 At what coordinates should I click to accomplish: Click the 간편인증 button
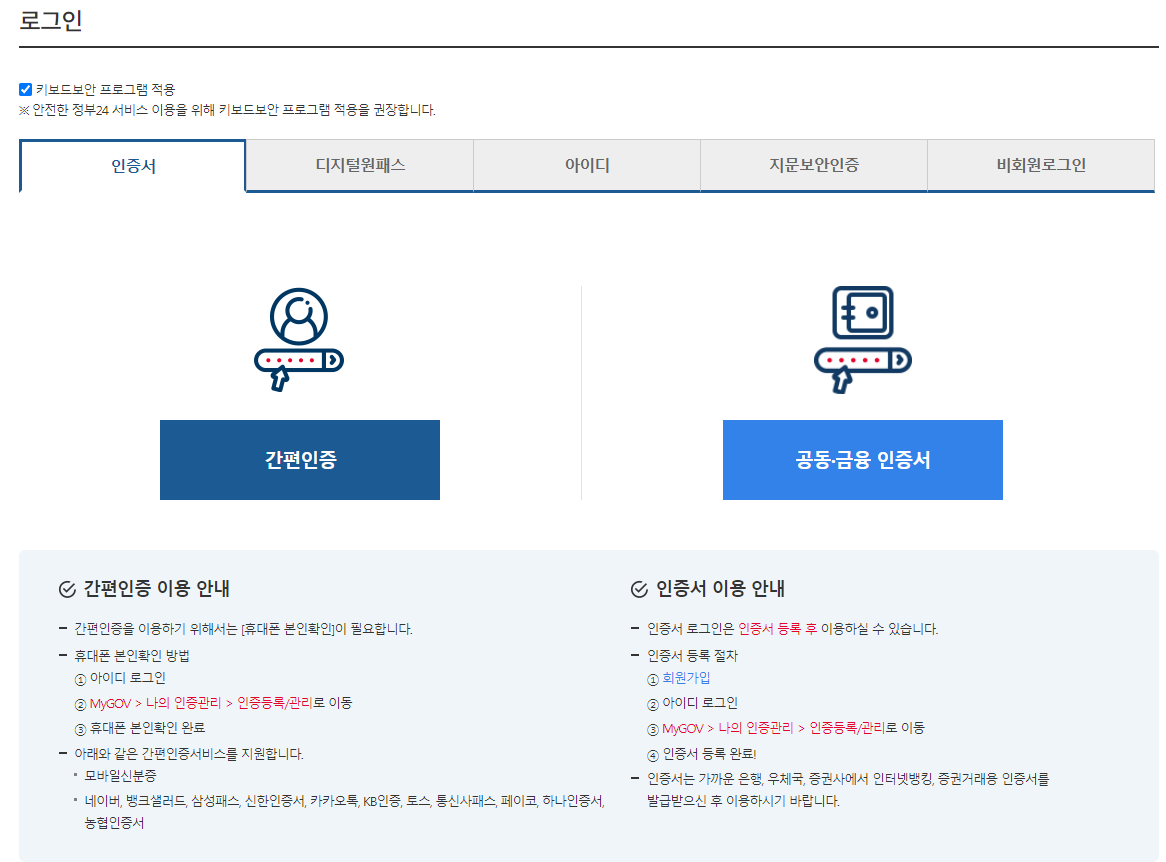coord(299,460)
